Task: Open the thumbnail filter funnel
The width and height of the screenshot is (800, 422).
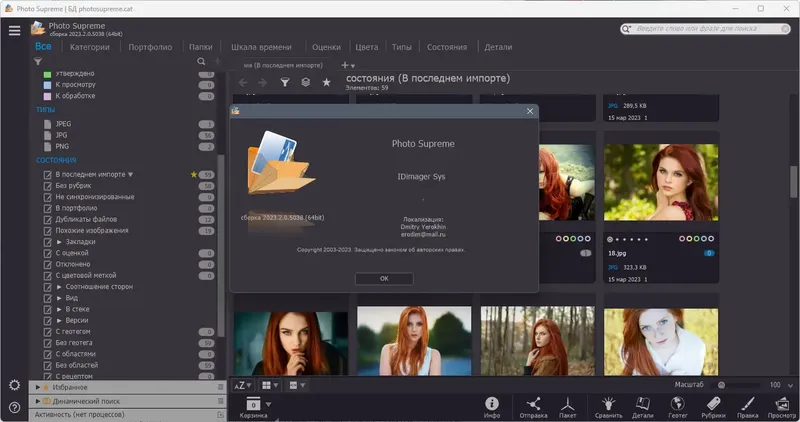Action: coord(285,82)
